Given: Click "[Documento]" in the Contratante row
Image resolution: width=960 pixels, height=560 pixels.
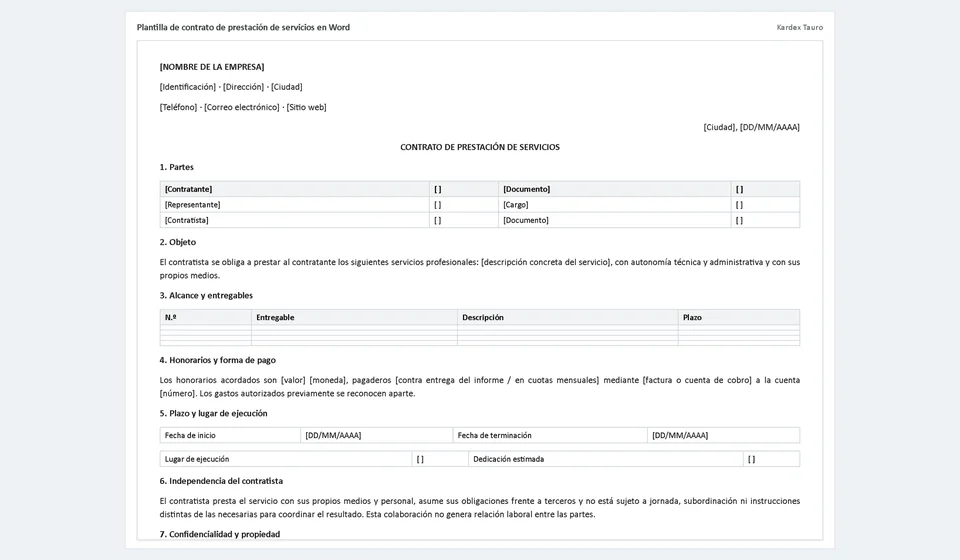Looking at the screenshot, I should tap(615, 189).
